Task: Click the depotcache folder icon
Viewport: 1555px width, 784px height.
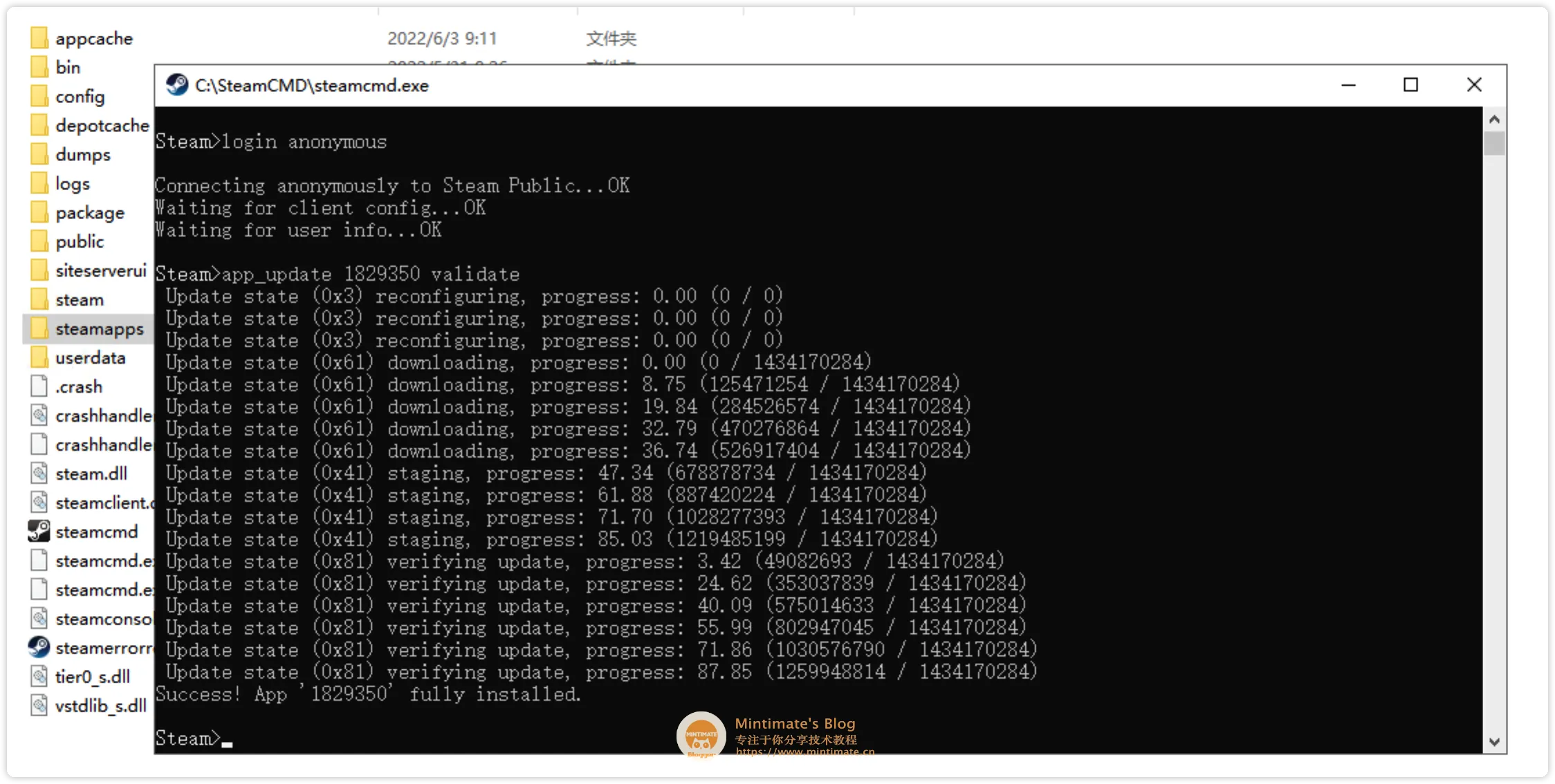Action: tap(39, 125)
